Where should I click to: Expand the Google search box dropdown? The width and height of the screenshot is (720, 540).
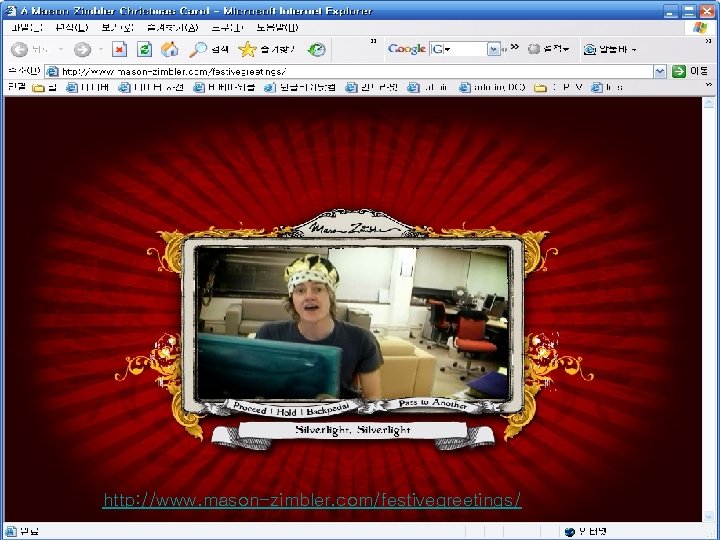pos(494,49)
